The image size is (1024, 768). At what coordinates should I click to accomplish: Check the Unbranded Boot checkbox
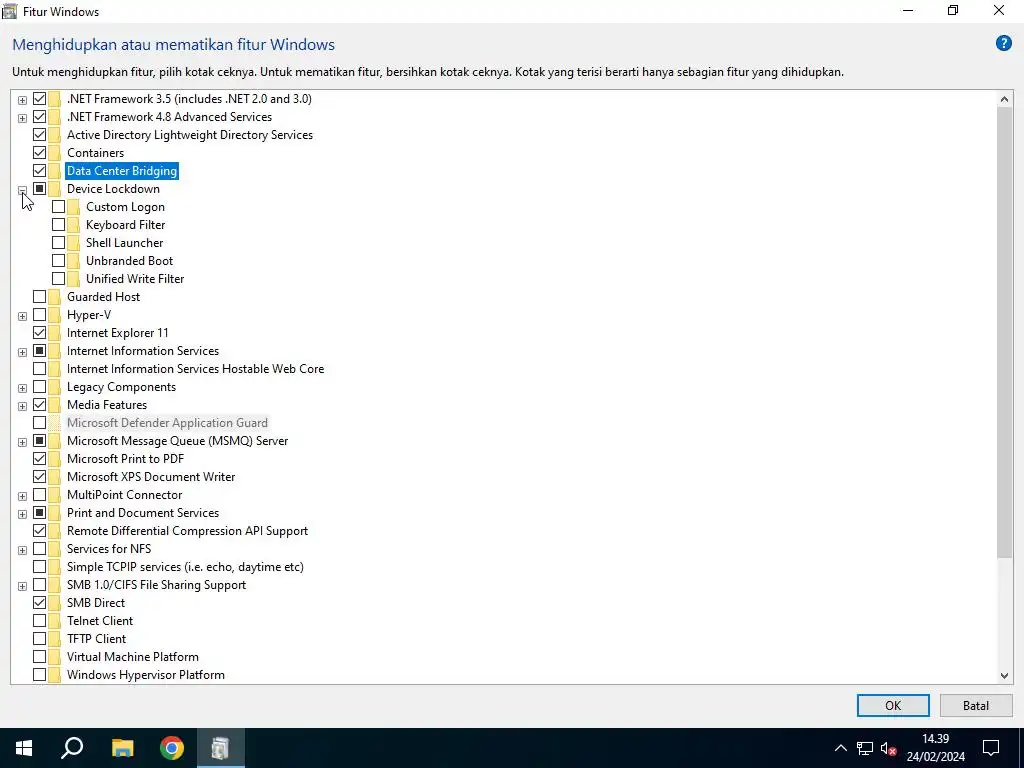pyautogui.click(x=58, y=261)
